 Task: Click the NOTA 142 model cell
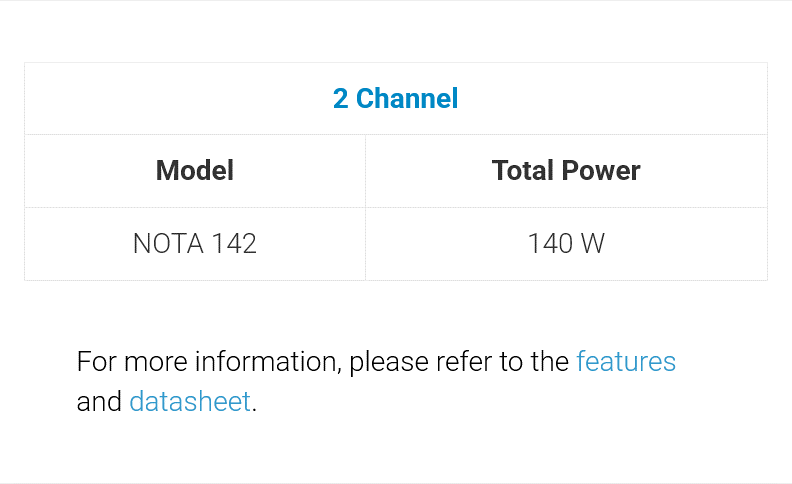coord(195,244)
